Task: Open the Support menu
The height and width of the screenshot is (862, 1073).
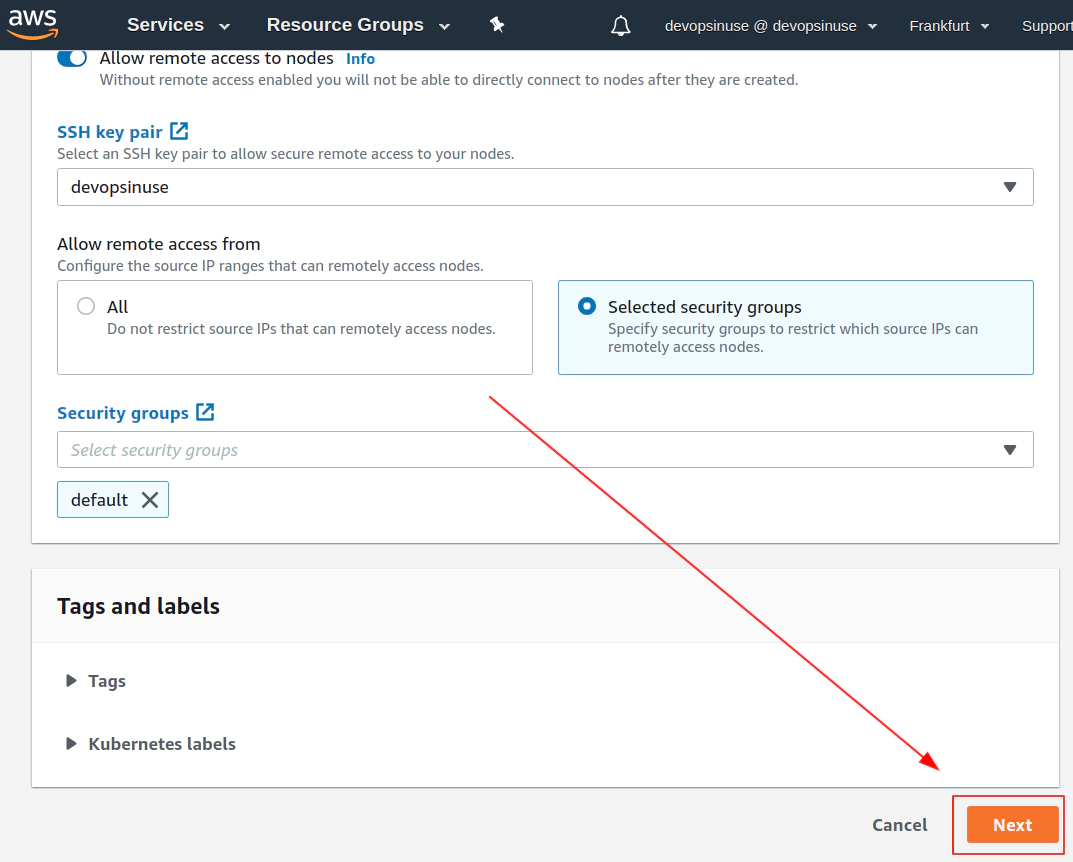Action: point(1047,26)
